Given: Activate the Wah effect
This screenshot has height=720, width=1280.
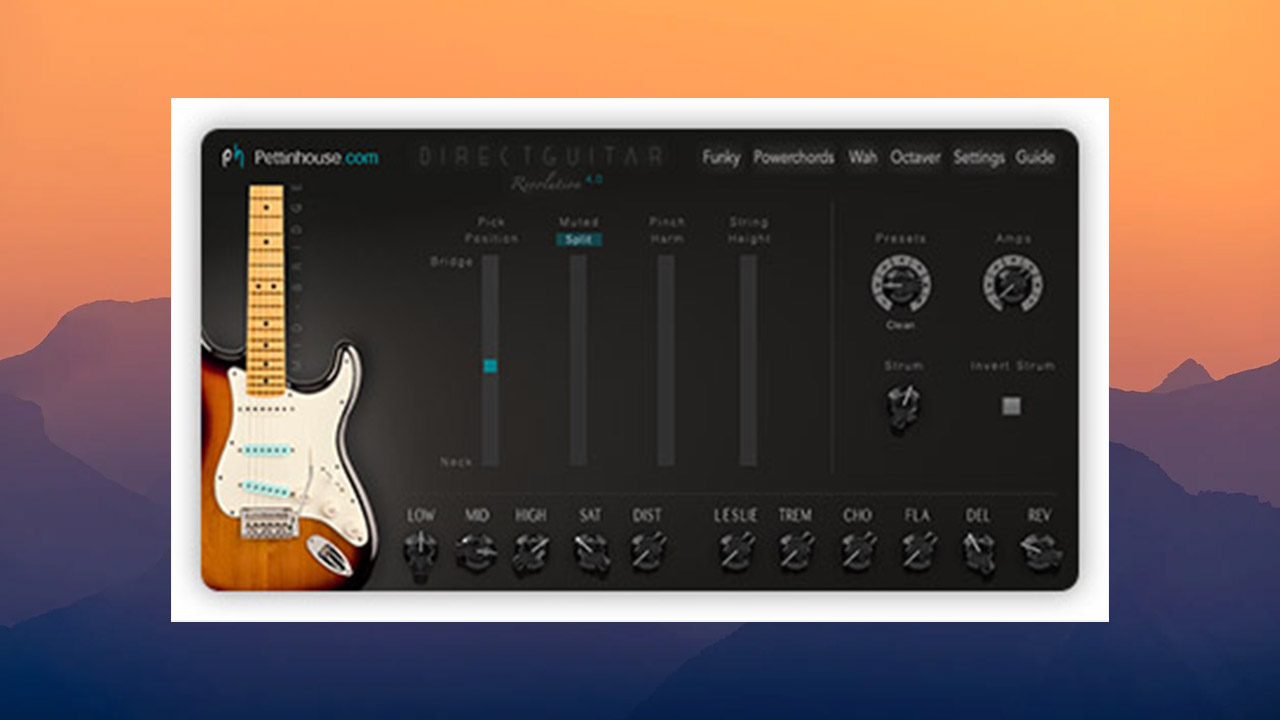Looking at the screenshot, I should pos(863,158).
